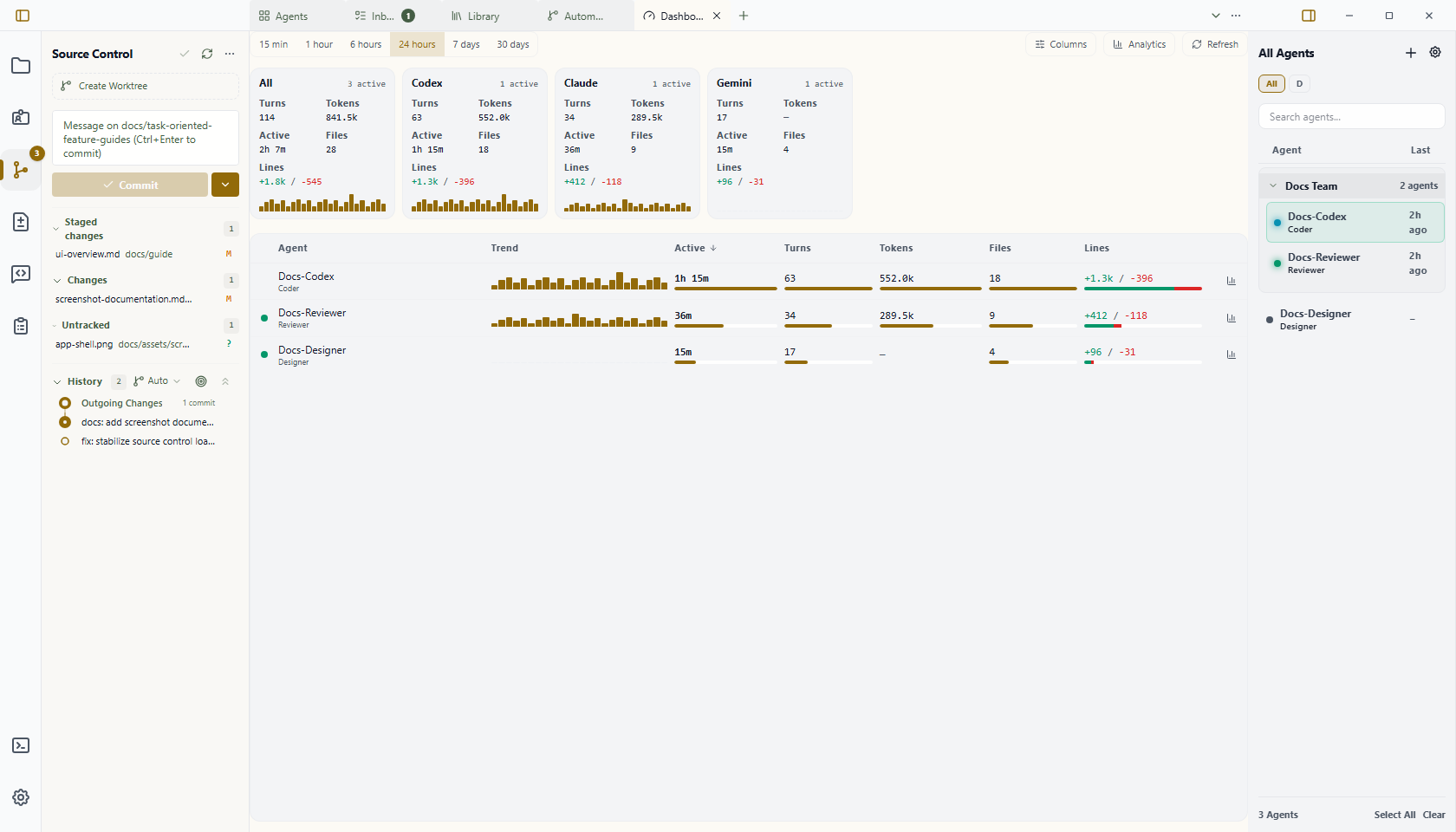
Task: Select the 30 days time range
Action: pos(513,44)
